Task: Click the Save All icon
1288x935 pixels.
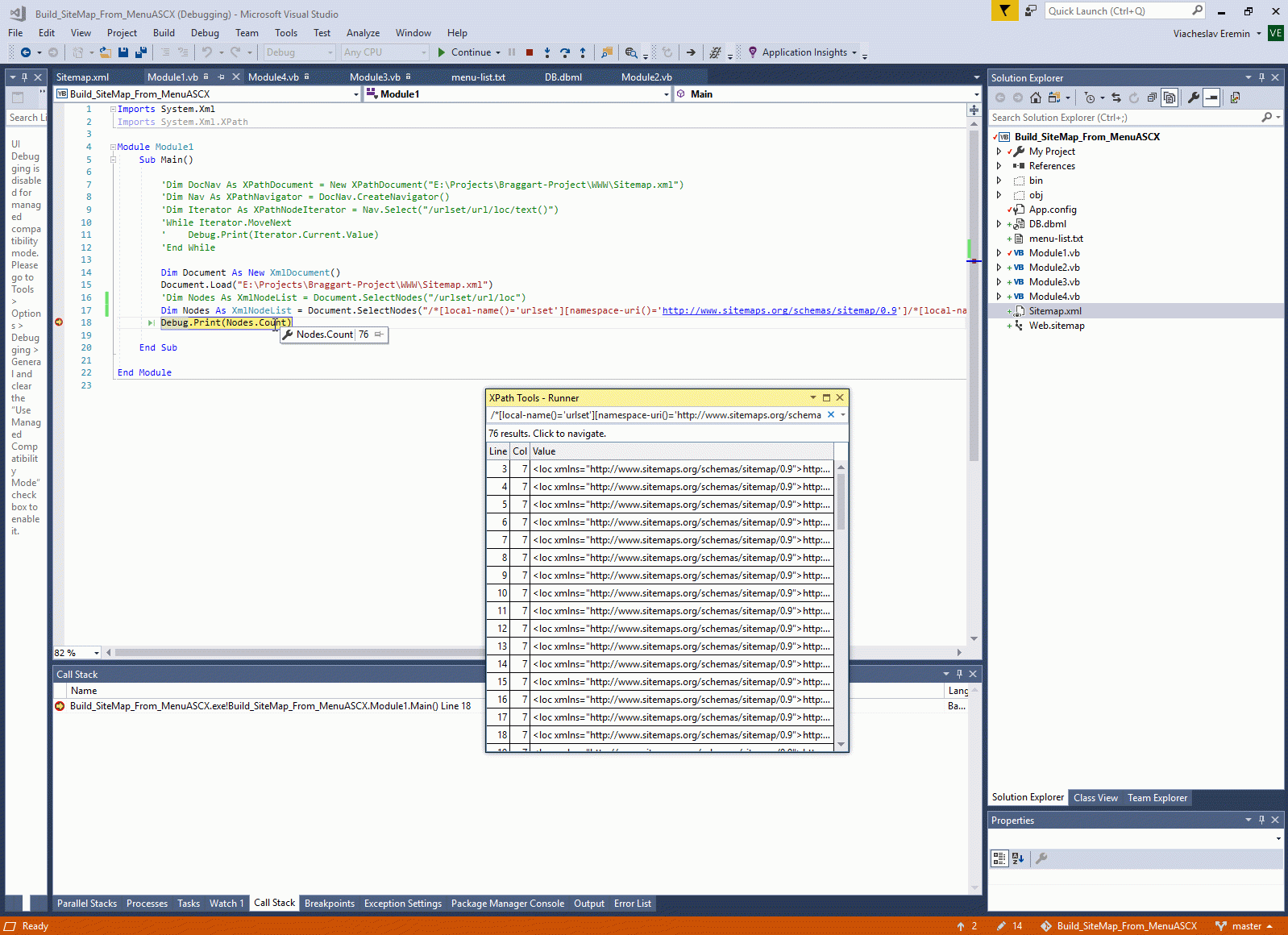Action: pyautogui.click(x=141, y=52)
